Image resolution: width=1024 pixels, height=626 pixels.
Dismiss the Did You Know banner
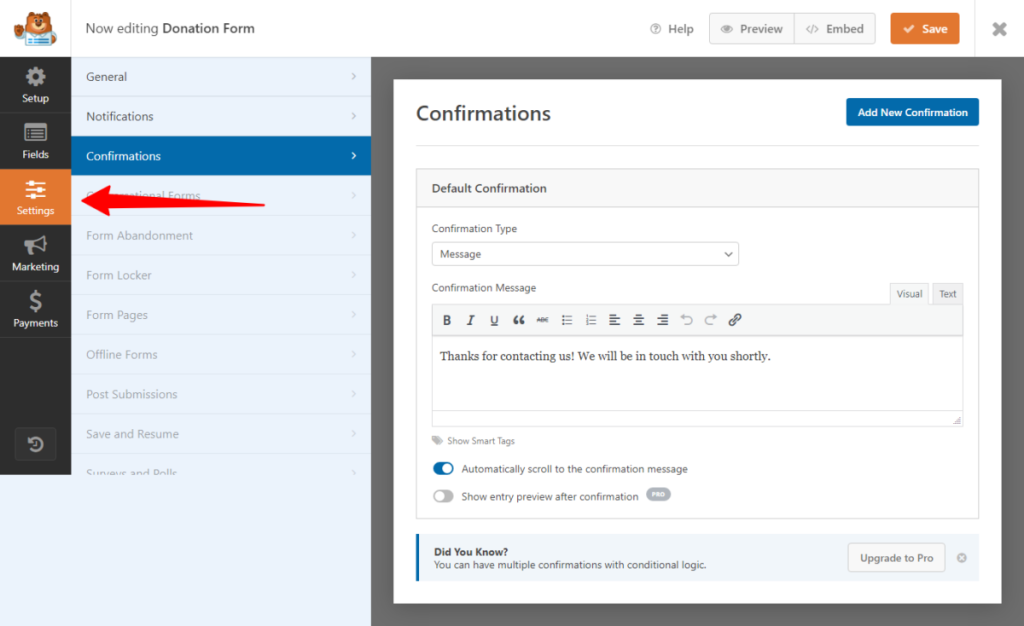(961, 558)
